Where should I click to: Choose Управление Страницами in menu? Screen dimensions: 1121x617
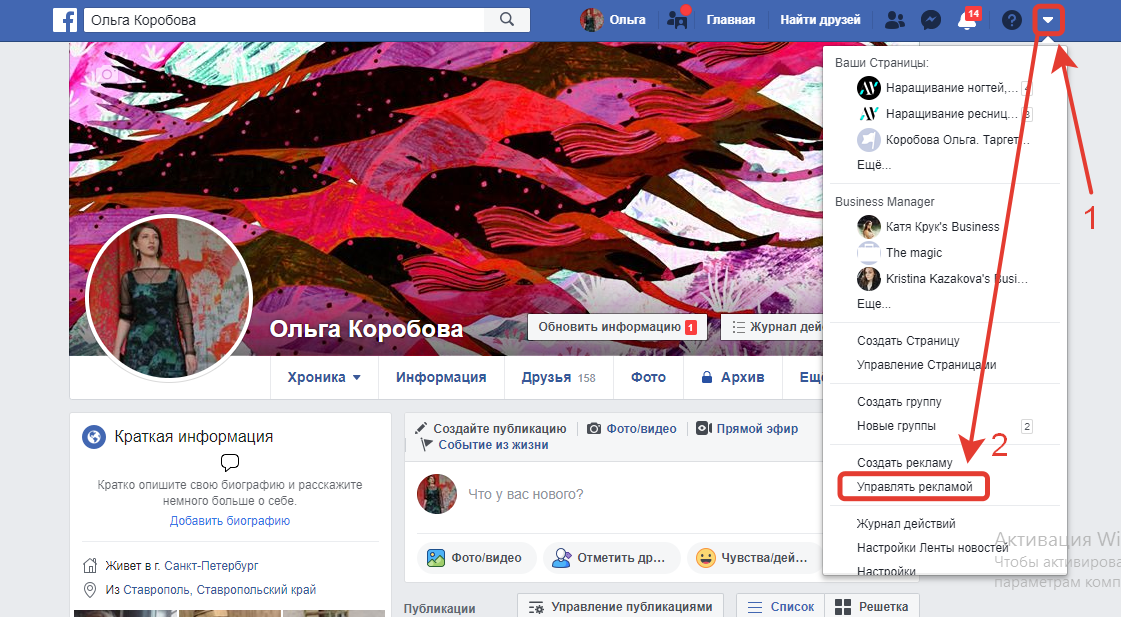click(927, 365)
